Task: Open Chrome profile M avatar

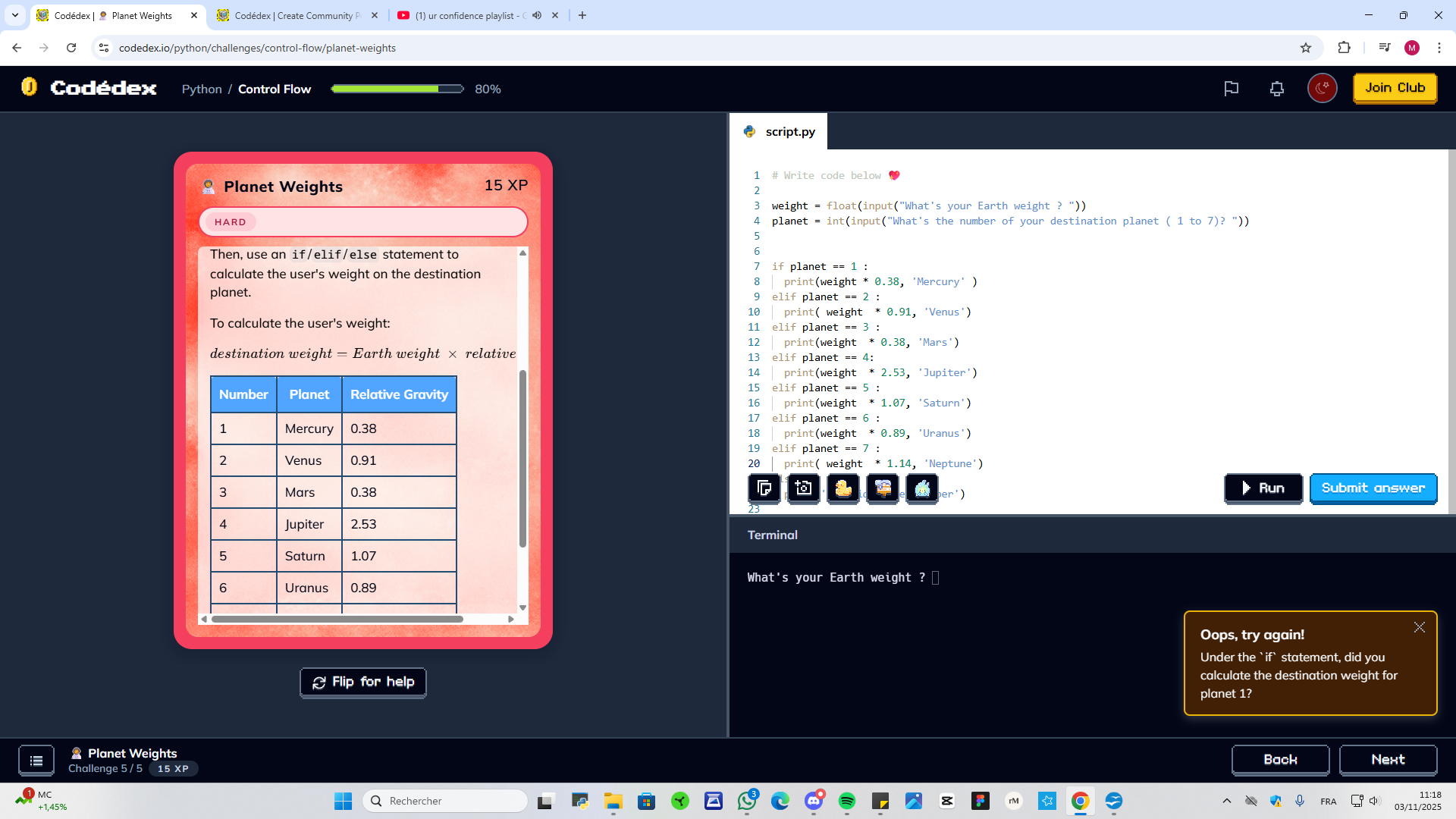Action: click(1412, 48)
